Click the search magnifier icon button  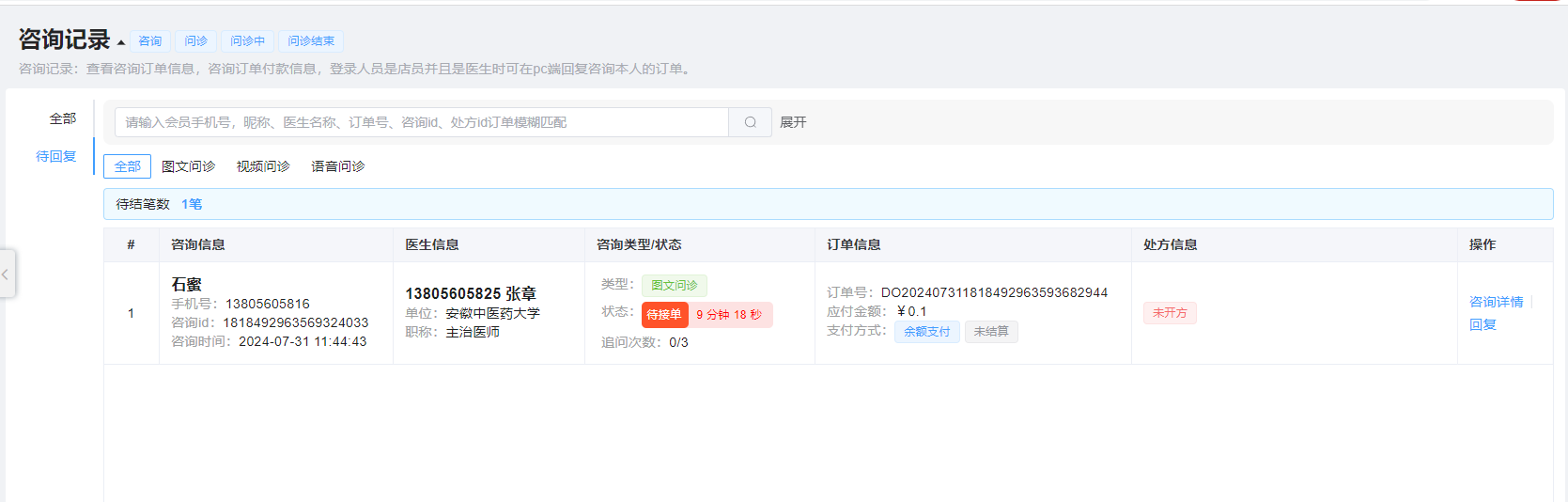750,122
